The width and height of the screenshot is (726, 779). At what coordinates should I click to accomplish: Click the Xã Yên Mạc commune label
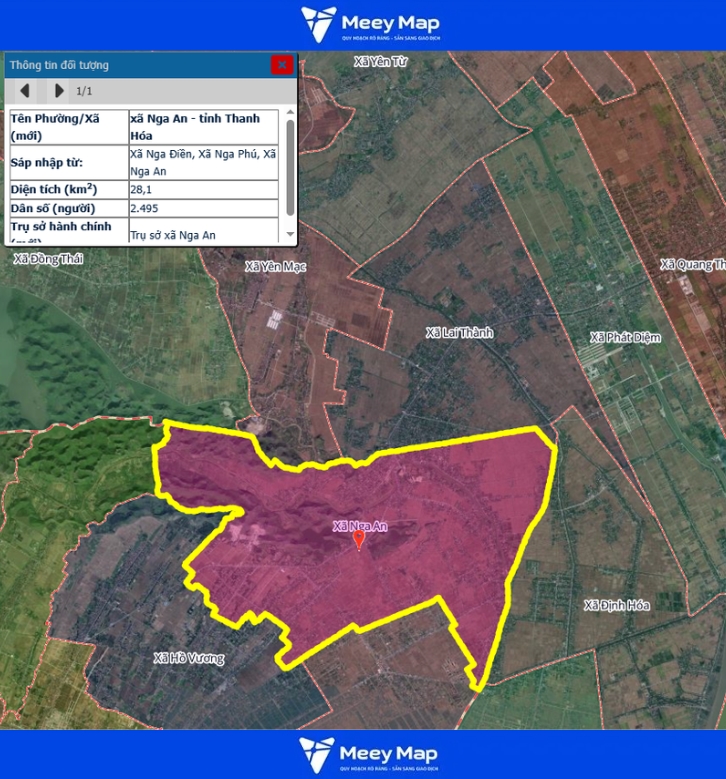[275, 267]
